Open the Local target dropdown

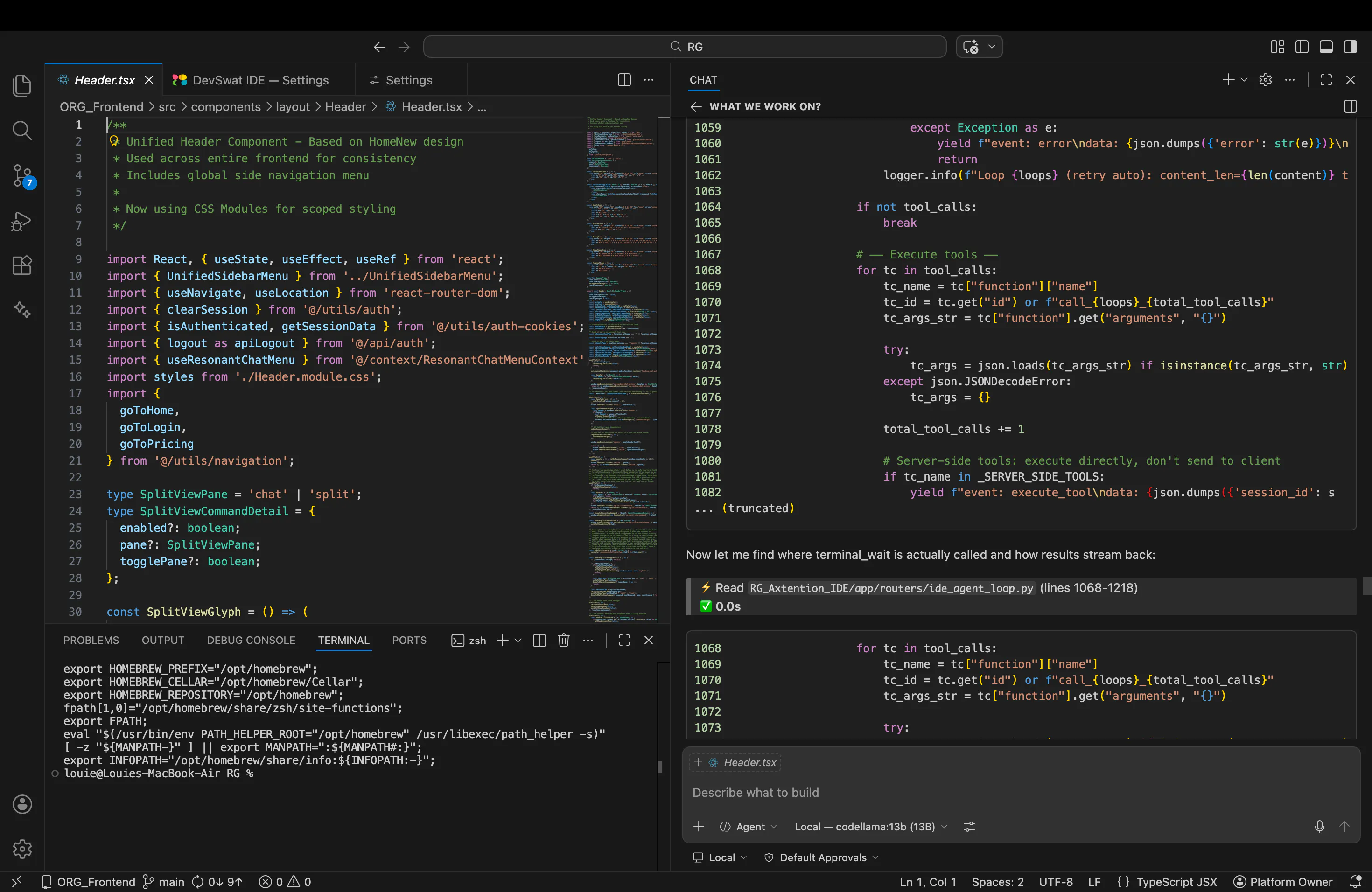coord(720,857)
